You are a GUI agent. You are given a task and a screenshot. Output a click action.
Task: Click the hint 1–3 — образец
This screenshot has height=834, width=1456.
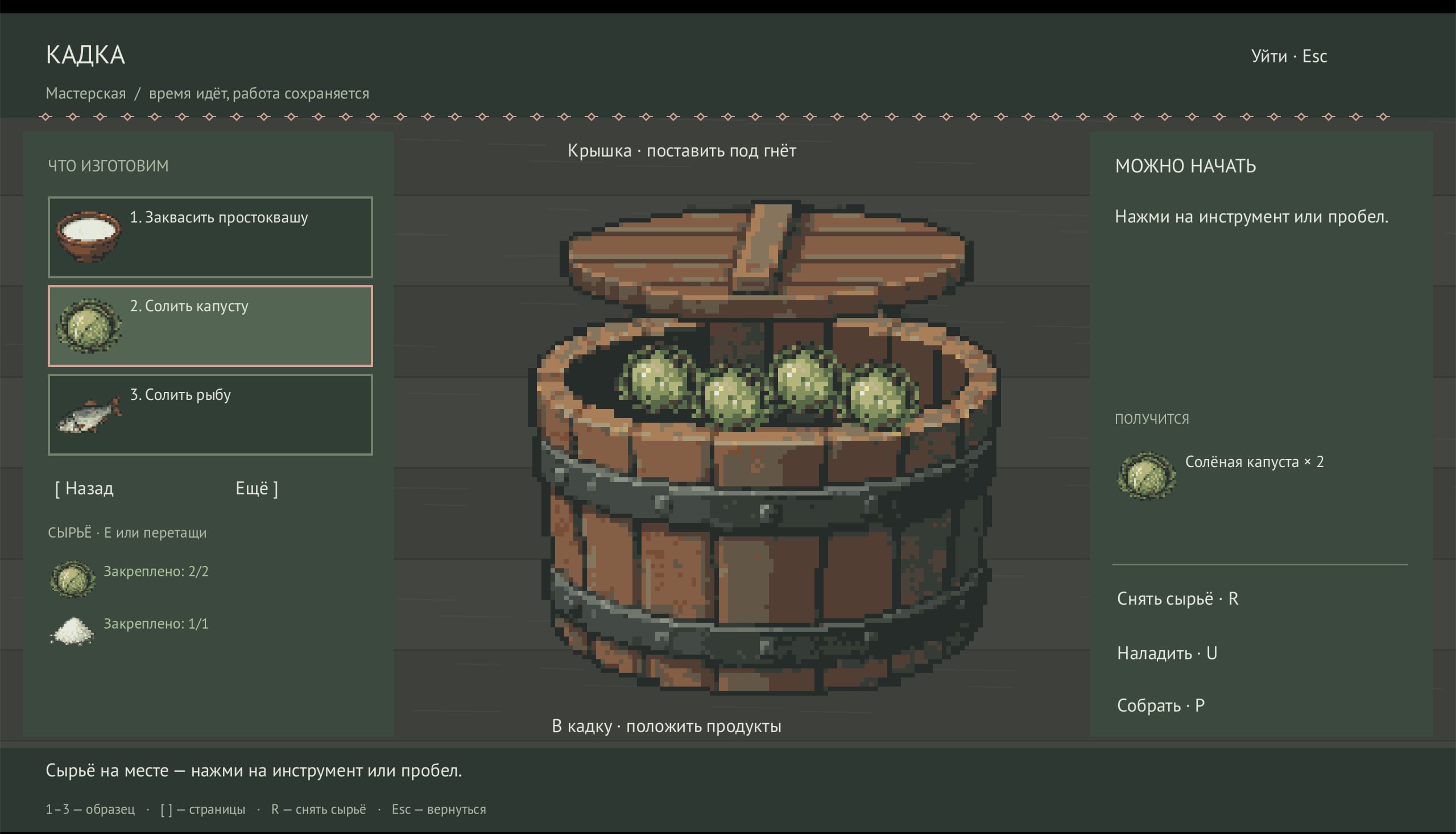pos(90,810)
